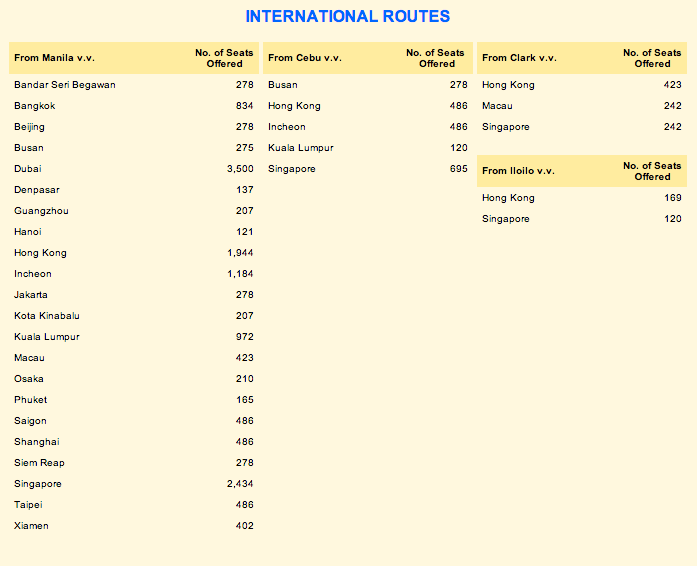Viewport: 697px width, 566px height.
Task: Click Phuket in Manila list
Action: pyautogui.click(x=31, y=400)
